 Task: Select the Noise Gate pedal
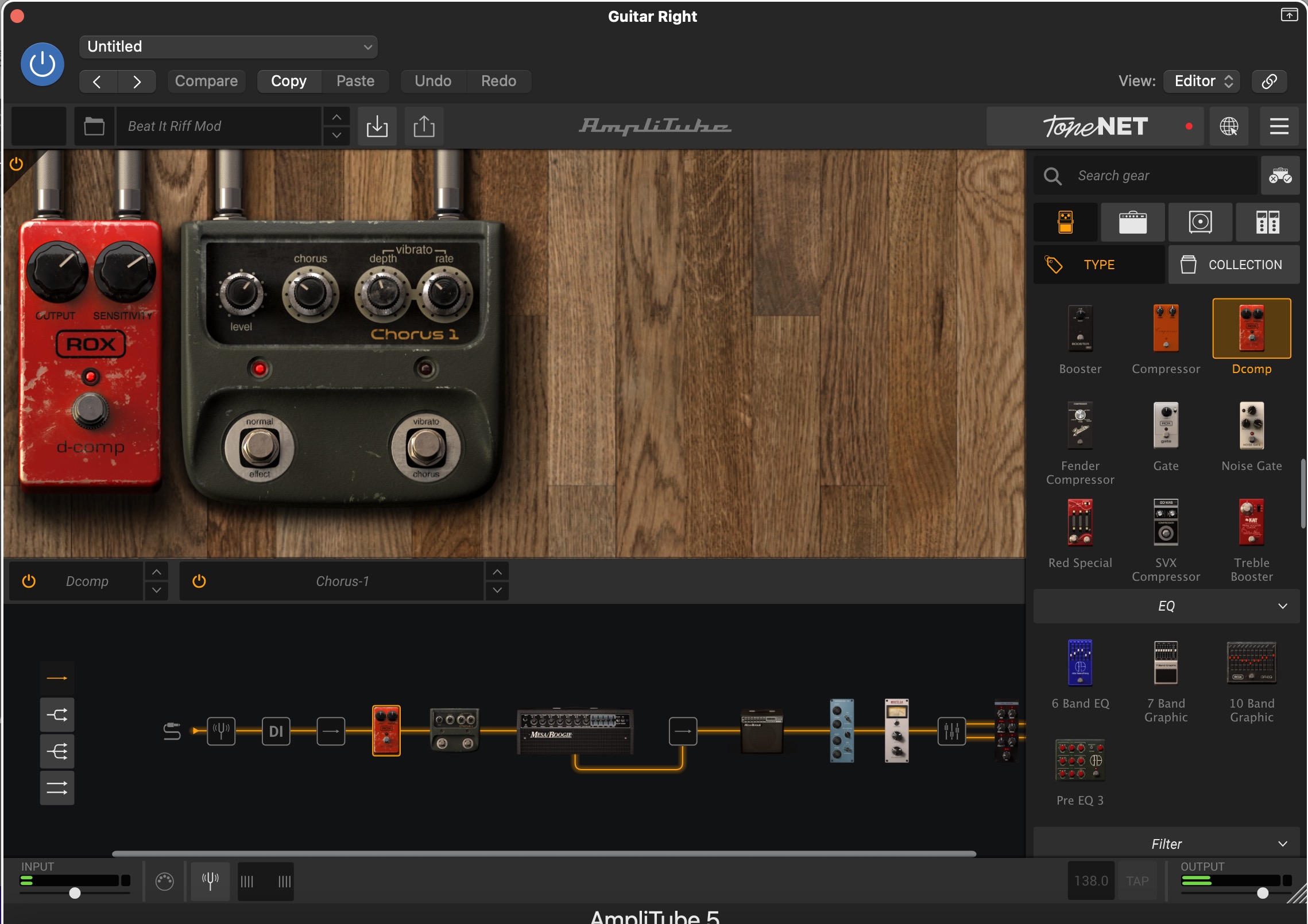click(x=1252, y=425)
